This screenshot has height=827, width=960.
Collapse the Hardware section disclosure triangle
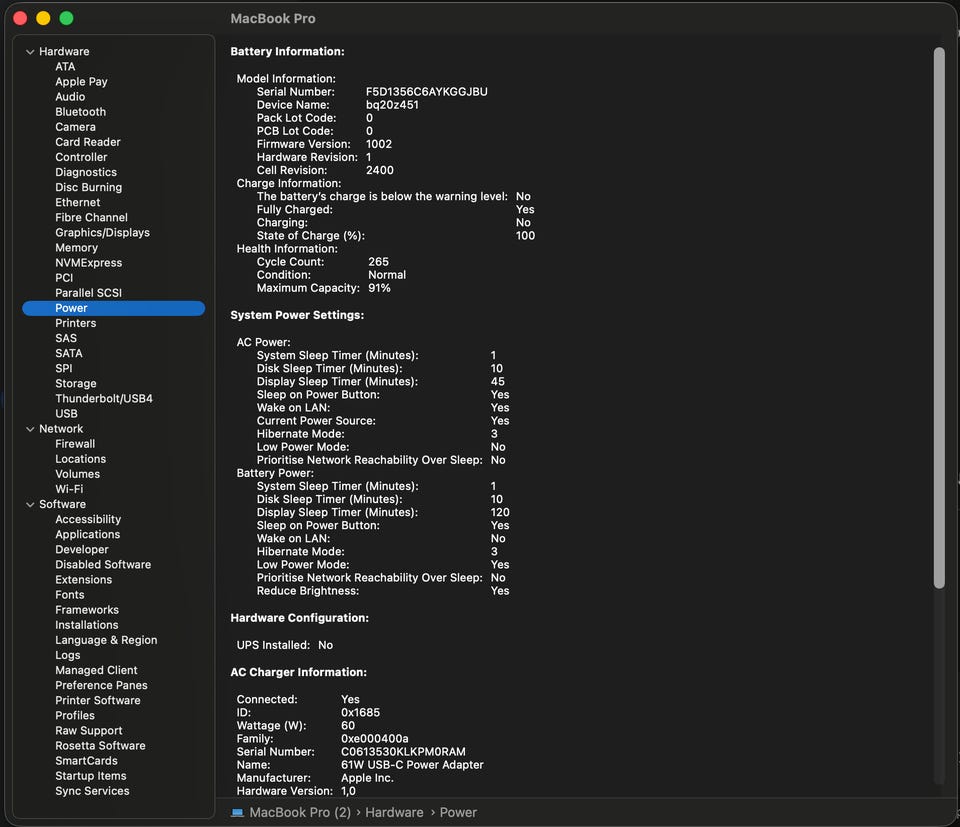pos(30,52)
